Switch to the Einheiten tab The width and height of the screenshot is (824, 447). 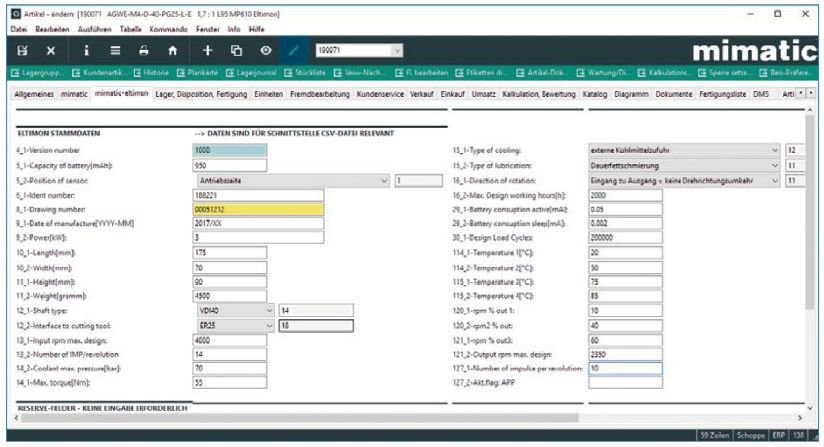tap(269, 94)
